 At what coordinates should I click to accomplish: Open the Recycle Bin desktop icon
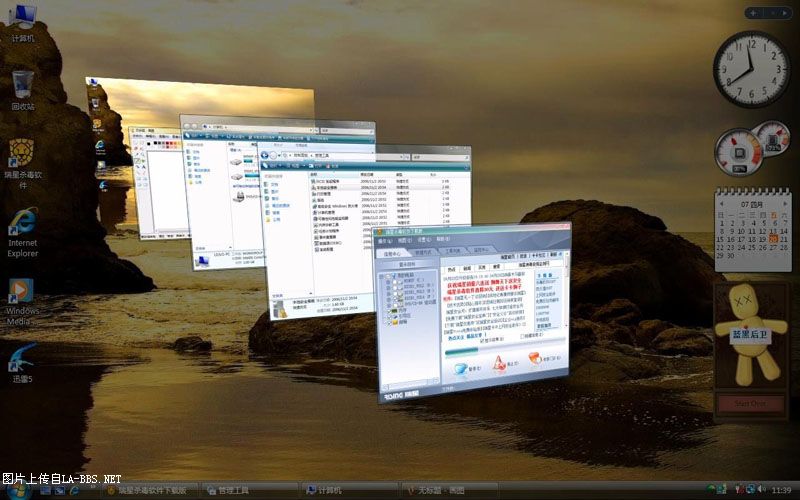[22, 84]
